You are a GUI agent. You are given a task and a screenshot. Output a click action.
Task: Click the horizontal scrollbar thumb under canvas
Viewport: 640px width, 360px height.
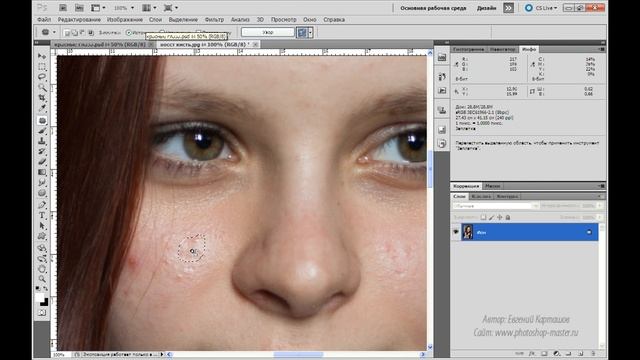point(298,355)
